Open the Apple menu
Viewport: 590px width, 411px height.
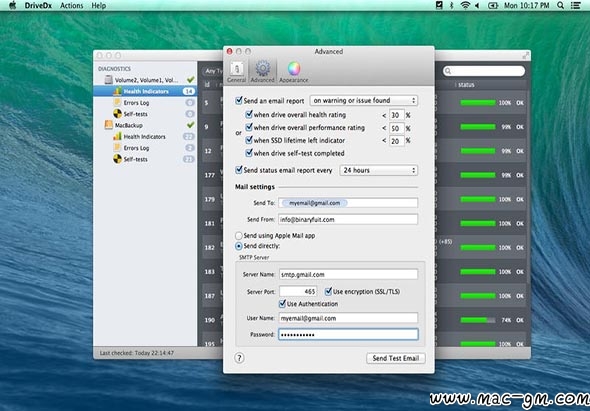tap(12, 5)
